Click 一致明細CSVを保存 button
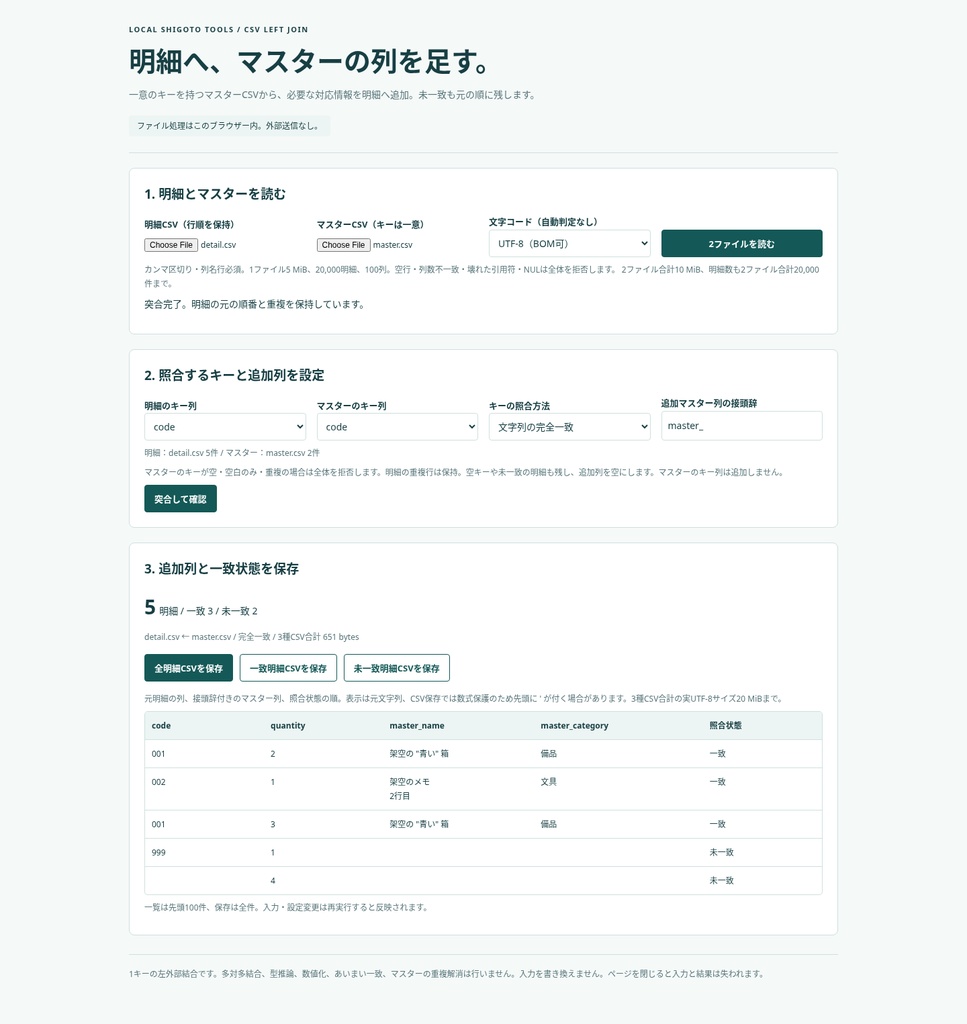 [x=288, y=668]
